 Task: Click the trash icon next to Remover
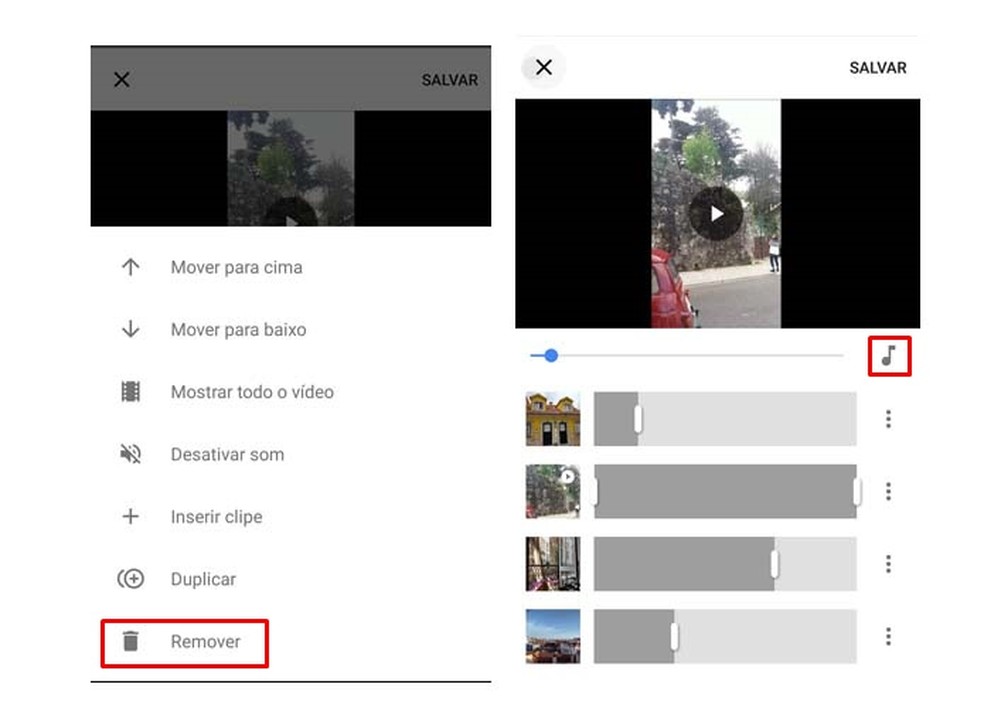click(x=130, y=642)
